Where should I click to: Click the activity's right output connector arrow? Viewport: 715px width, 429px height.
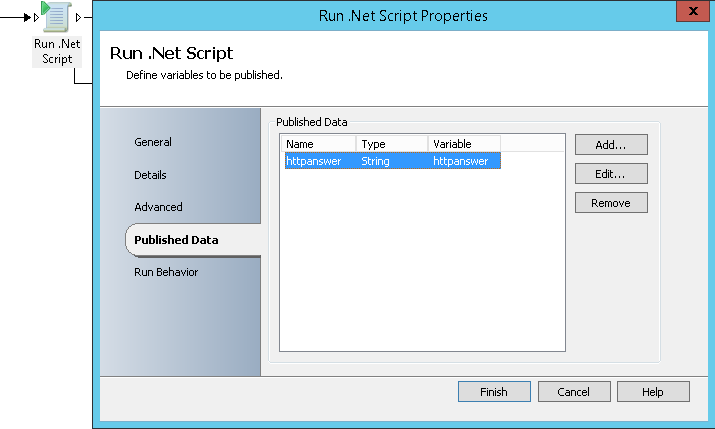point(78,17)
